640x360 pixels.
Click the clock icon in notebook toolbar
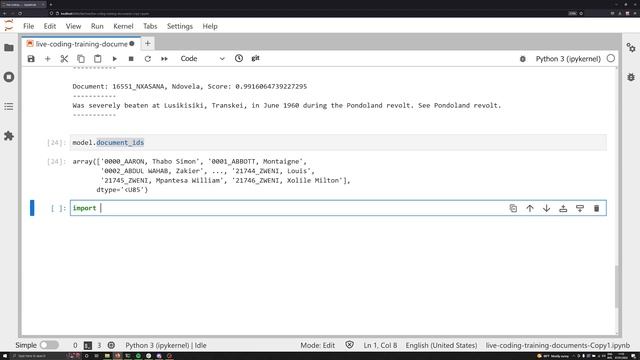[x=239, y=58]
